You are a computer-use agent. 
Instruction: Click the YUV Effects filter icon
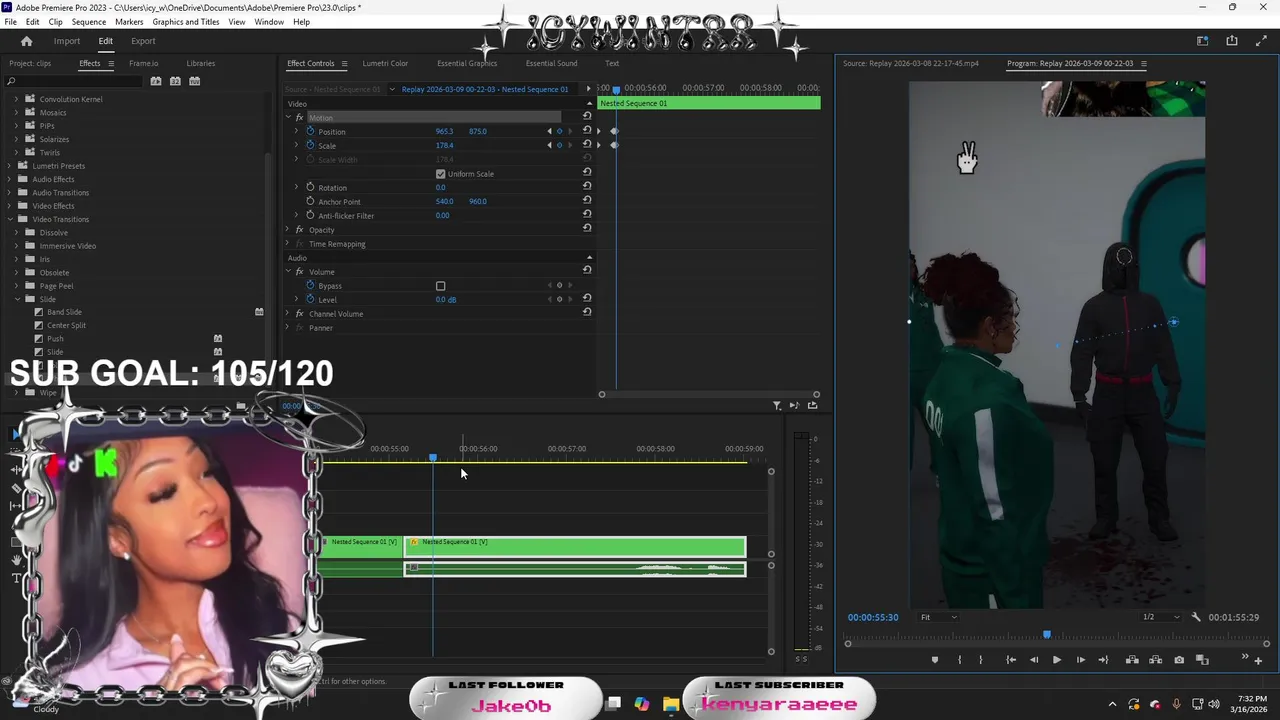[195, 81]
